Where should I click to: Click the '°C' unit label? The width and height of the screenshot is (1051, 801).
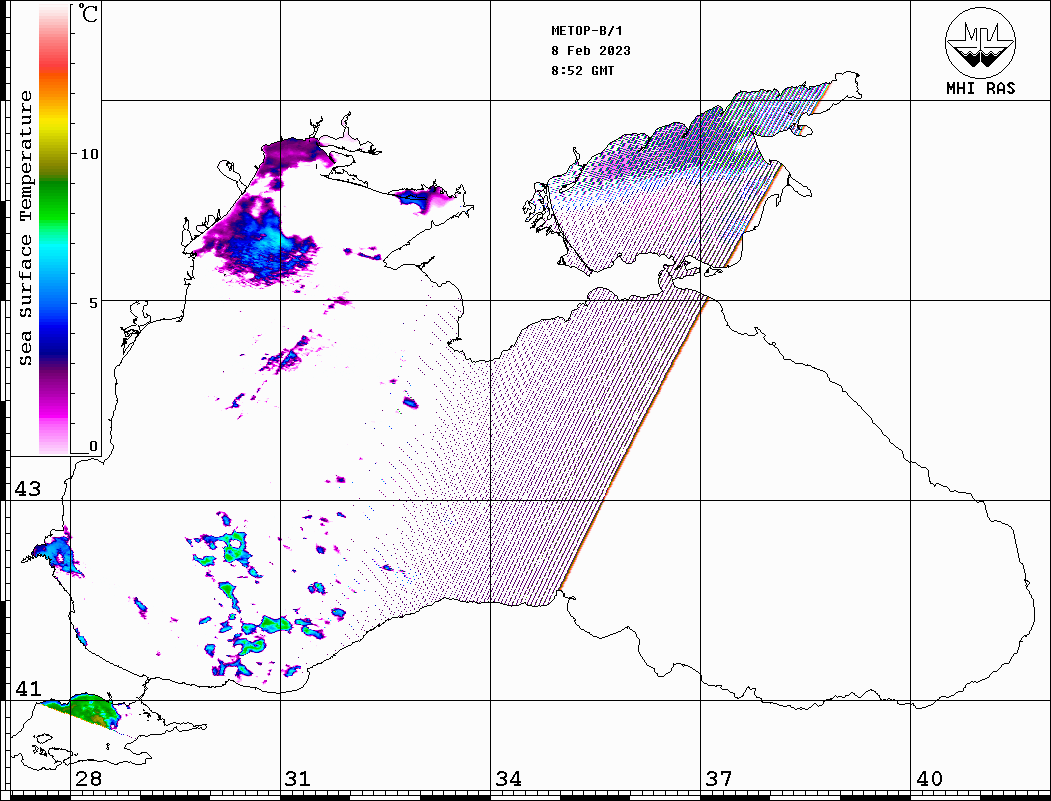(88, 13)
